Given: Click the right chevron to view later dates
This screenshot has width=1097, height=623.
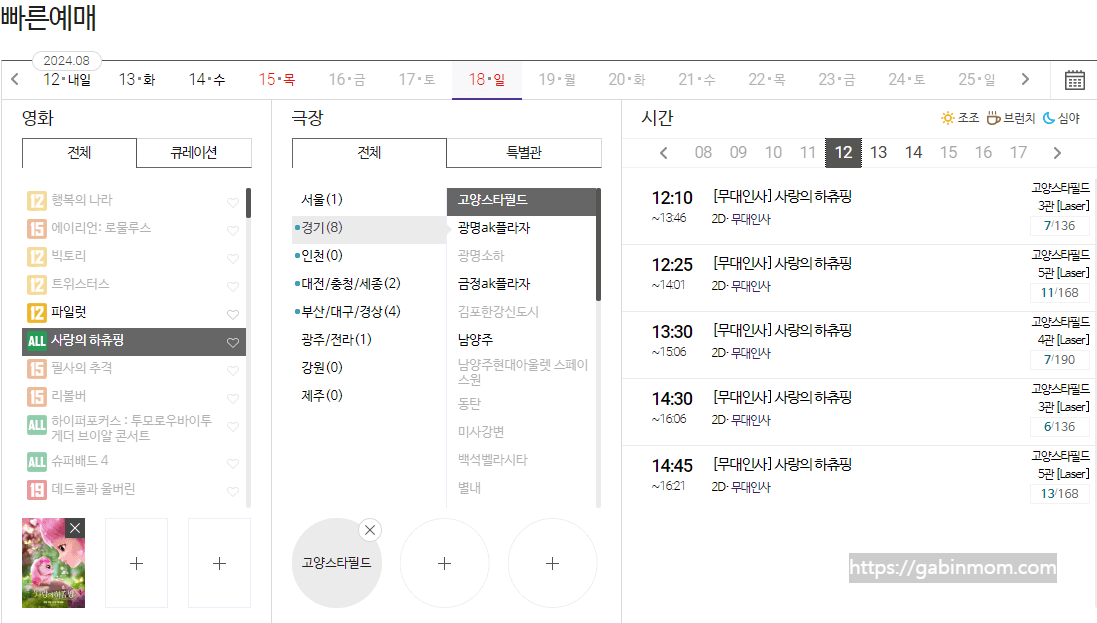Looking at the screenshot, I should (1024, 78).
